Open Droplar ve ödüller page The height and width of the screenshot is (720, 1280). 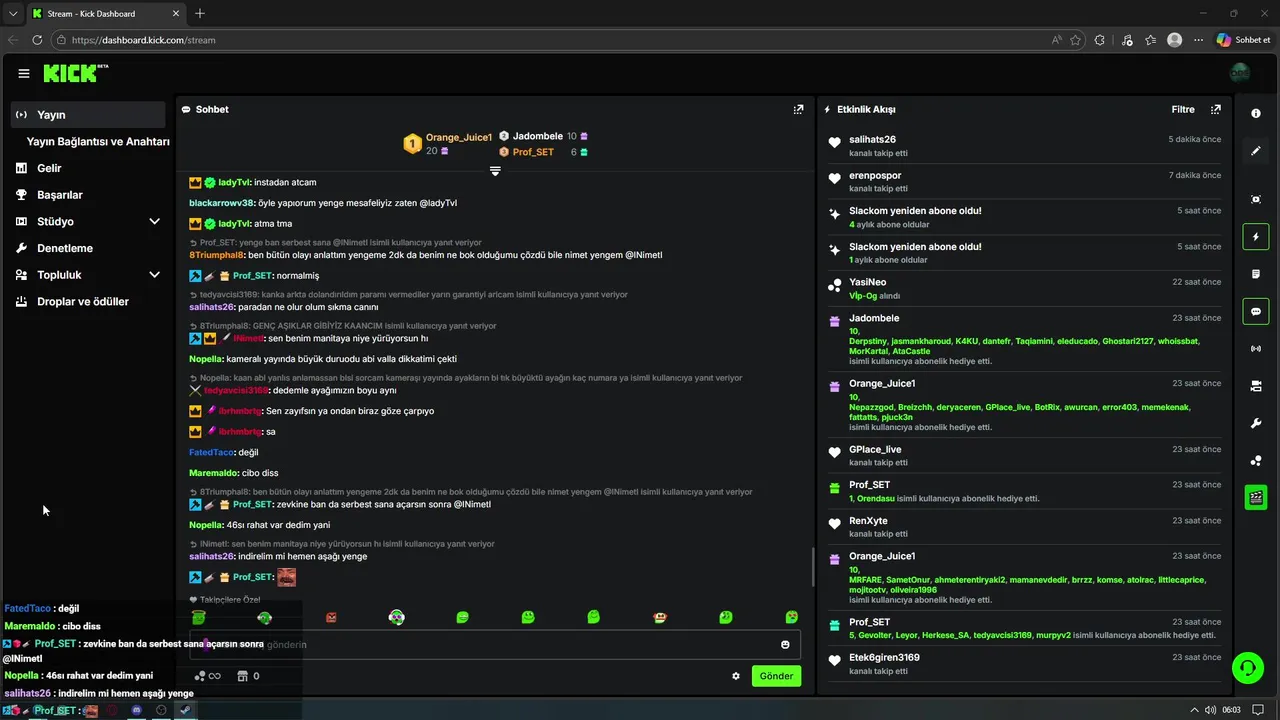click(x=83, y=301)
